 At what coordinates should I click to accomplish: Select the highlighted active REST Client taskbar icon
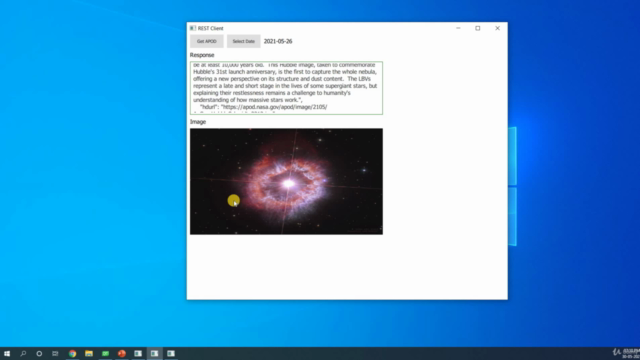click(x=154, y=353)
